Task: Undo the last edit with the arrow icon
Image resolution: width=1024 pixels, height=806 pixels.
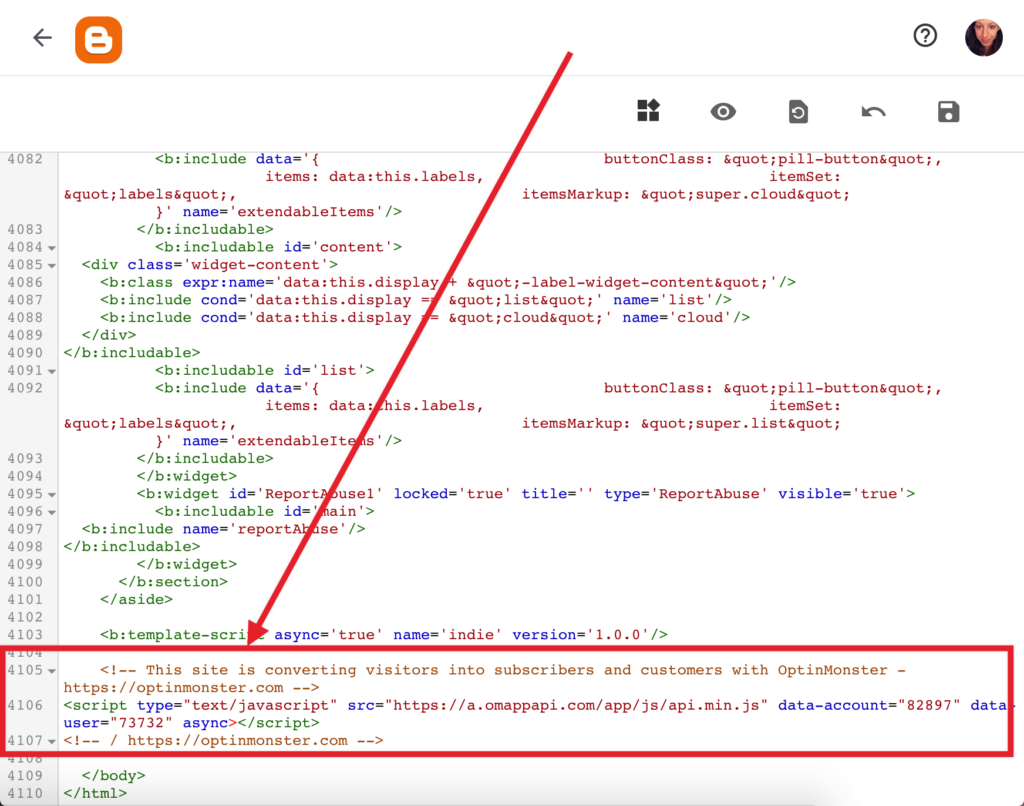Action: click(872, 111)
